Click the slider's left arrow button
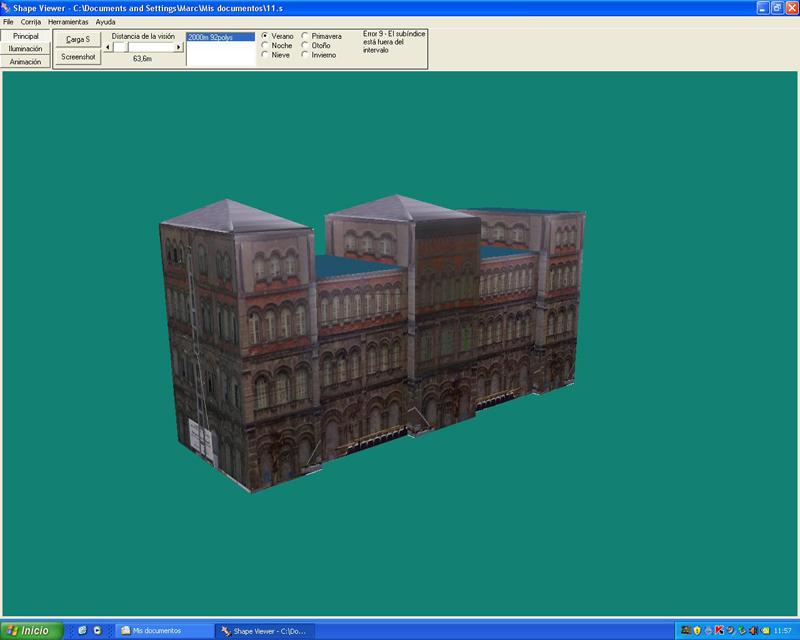The image size is (800, 640). [x=108, y=47]
